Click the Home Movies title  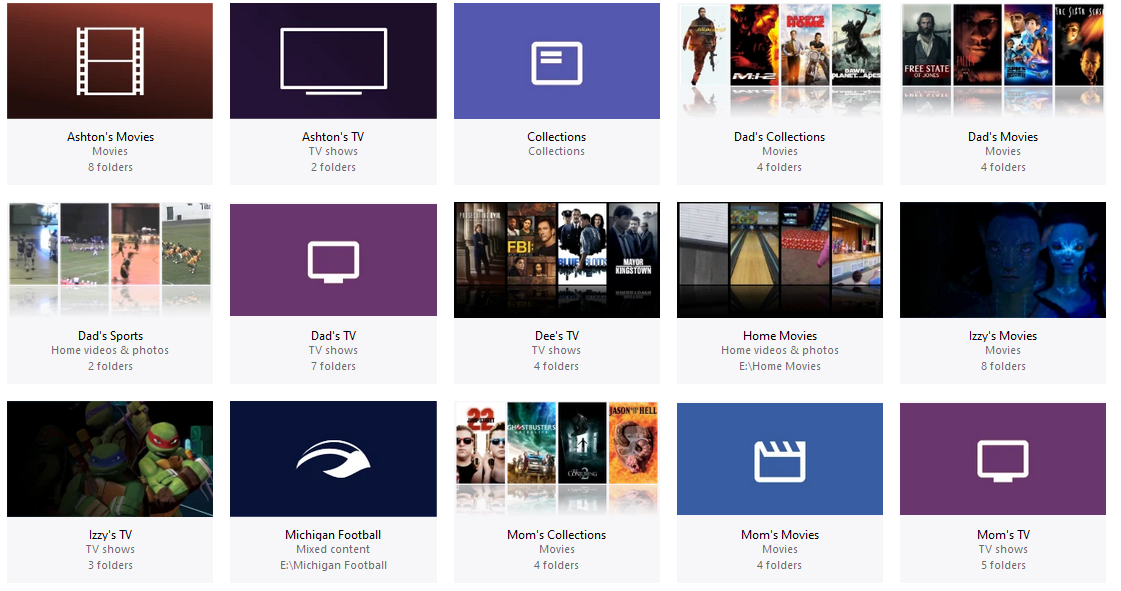(779, 336)
